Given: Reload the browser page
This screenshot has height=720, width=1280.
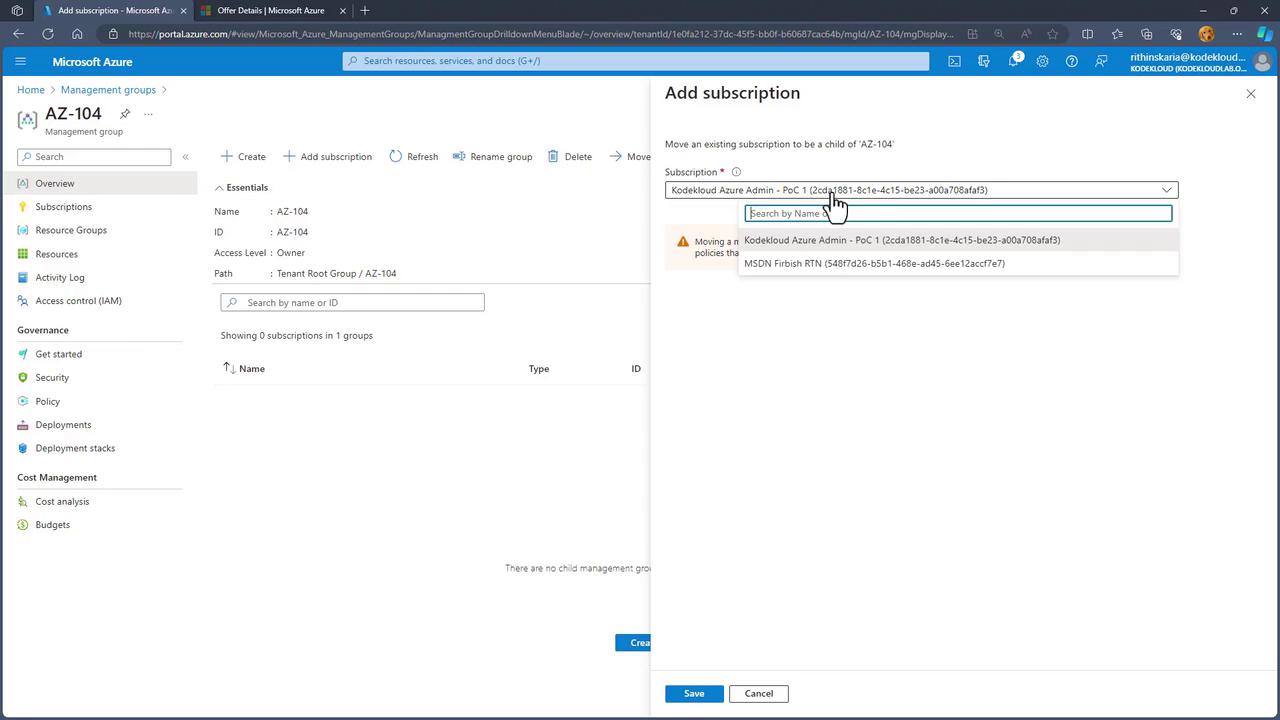Looking at the screenshot, I should pos(47,34).
